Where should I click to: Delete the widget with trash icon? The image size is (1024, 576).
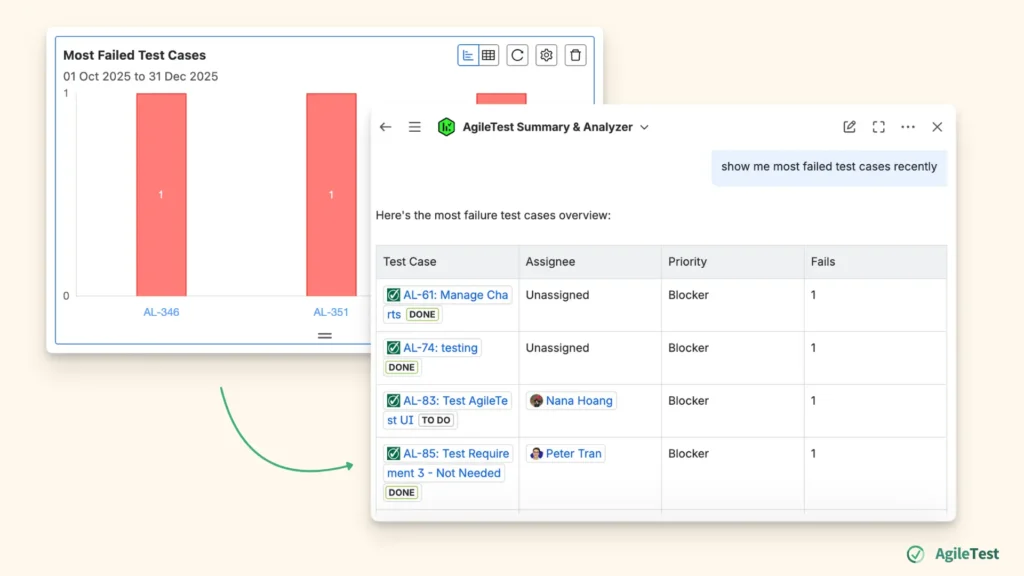click(575, 56)
